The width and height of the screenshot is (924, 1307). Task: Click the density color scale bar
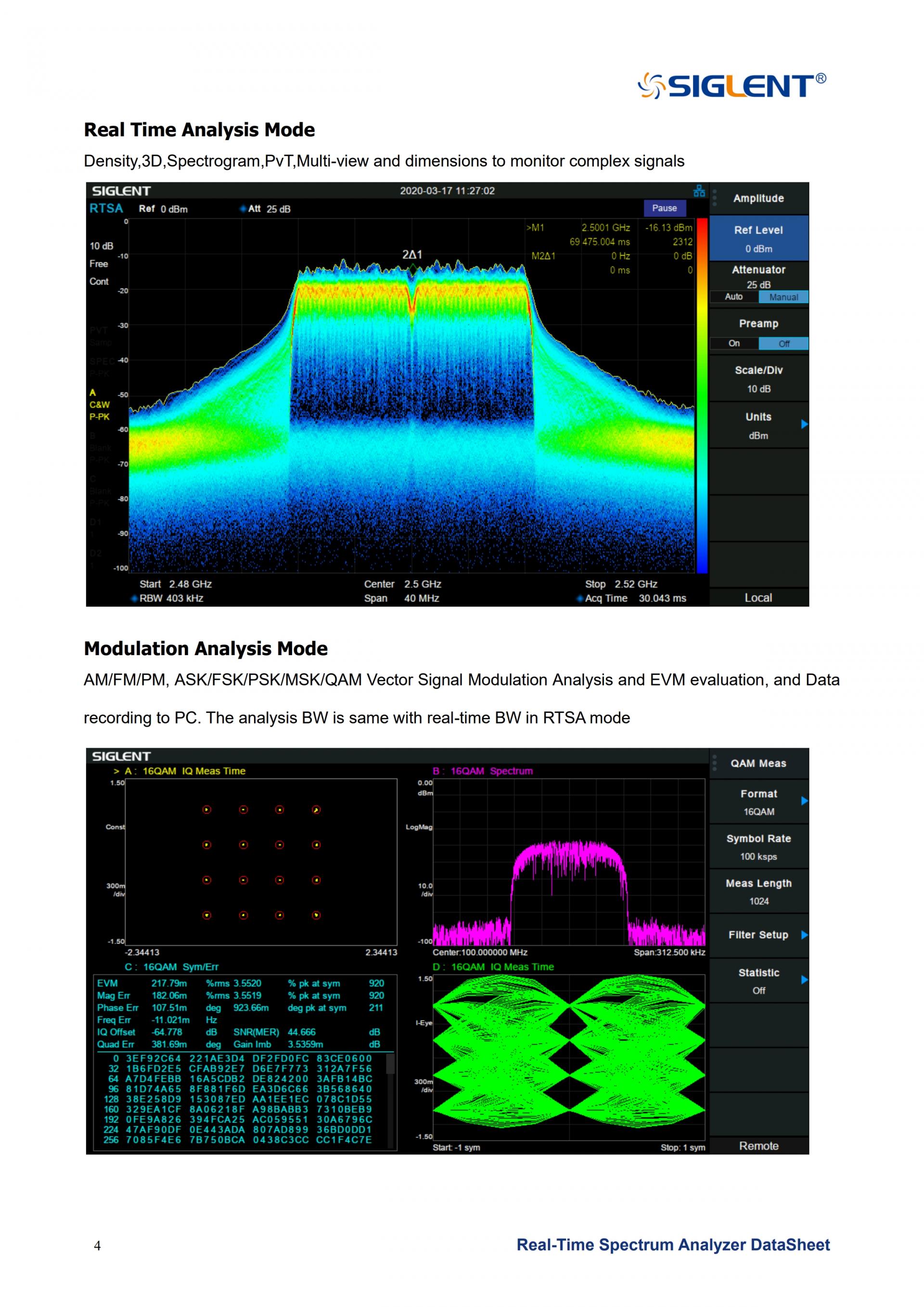702,396
